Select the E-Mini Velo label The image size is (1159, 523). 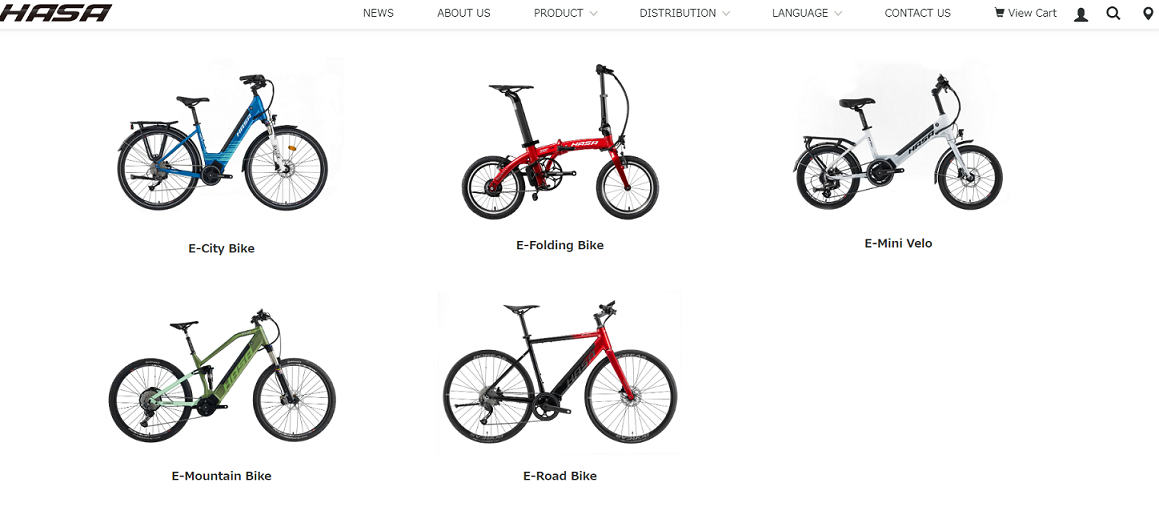(898, 243)
